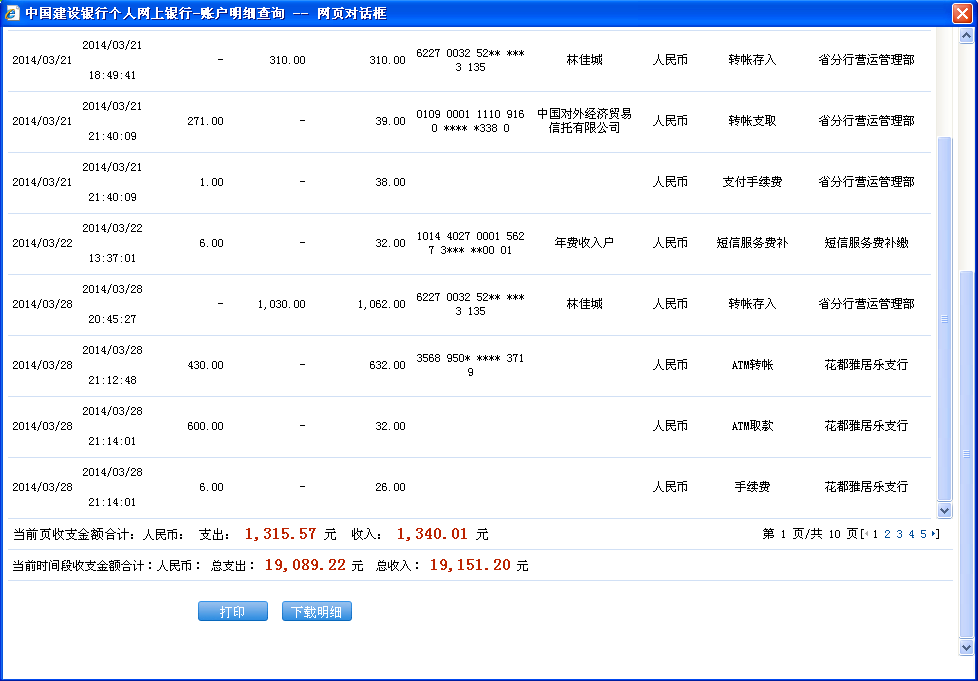Select the 年费收入户 cell
Image resolution: width=978 pixels, height=681 pixels.
(x=584, y=243)
